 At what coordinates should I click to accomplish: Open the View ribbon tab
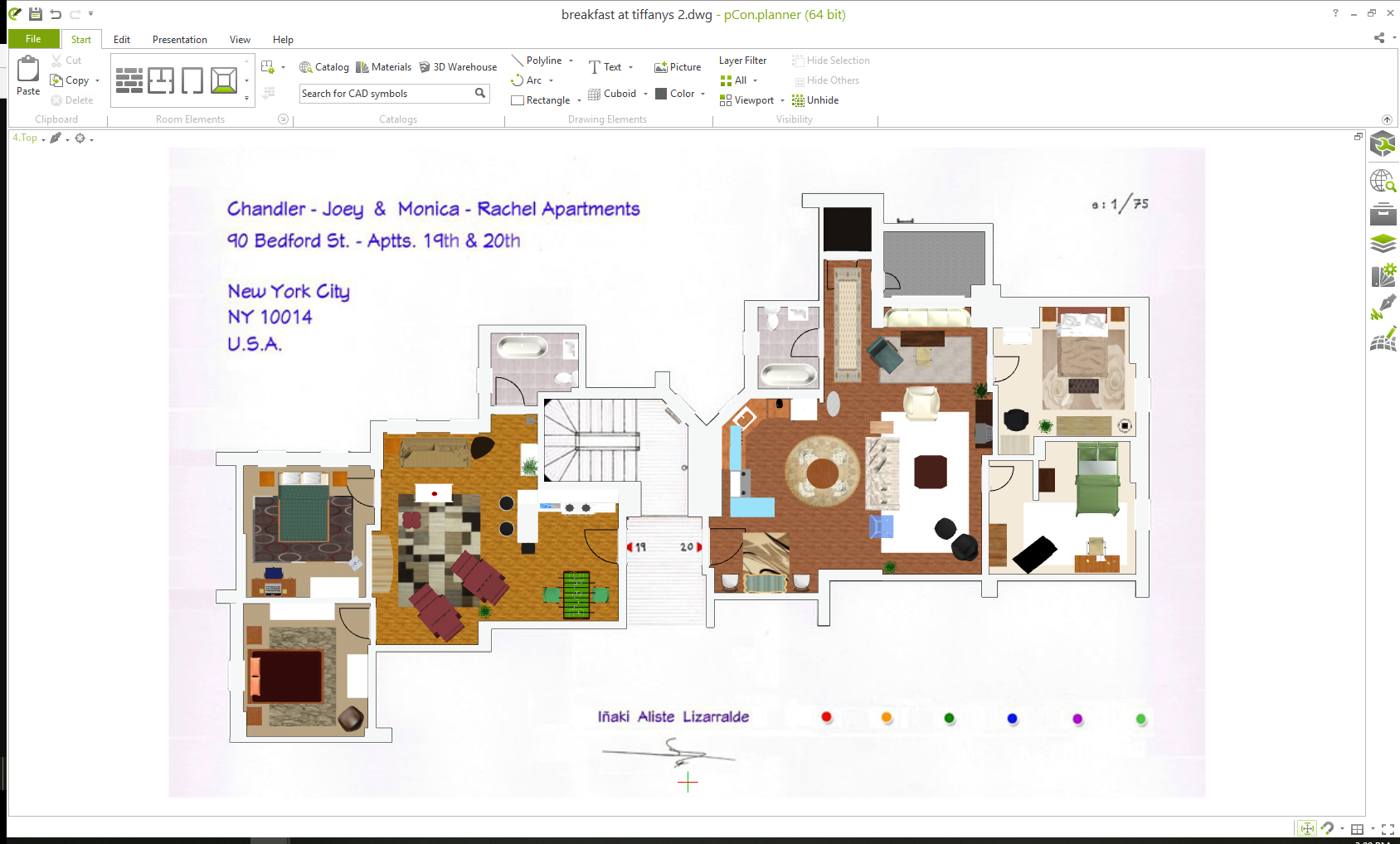(241, 40)
